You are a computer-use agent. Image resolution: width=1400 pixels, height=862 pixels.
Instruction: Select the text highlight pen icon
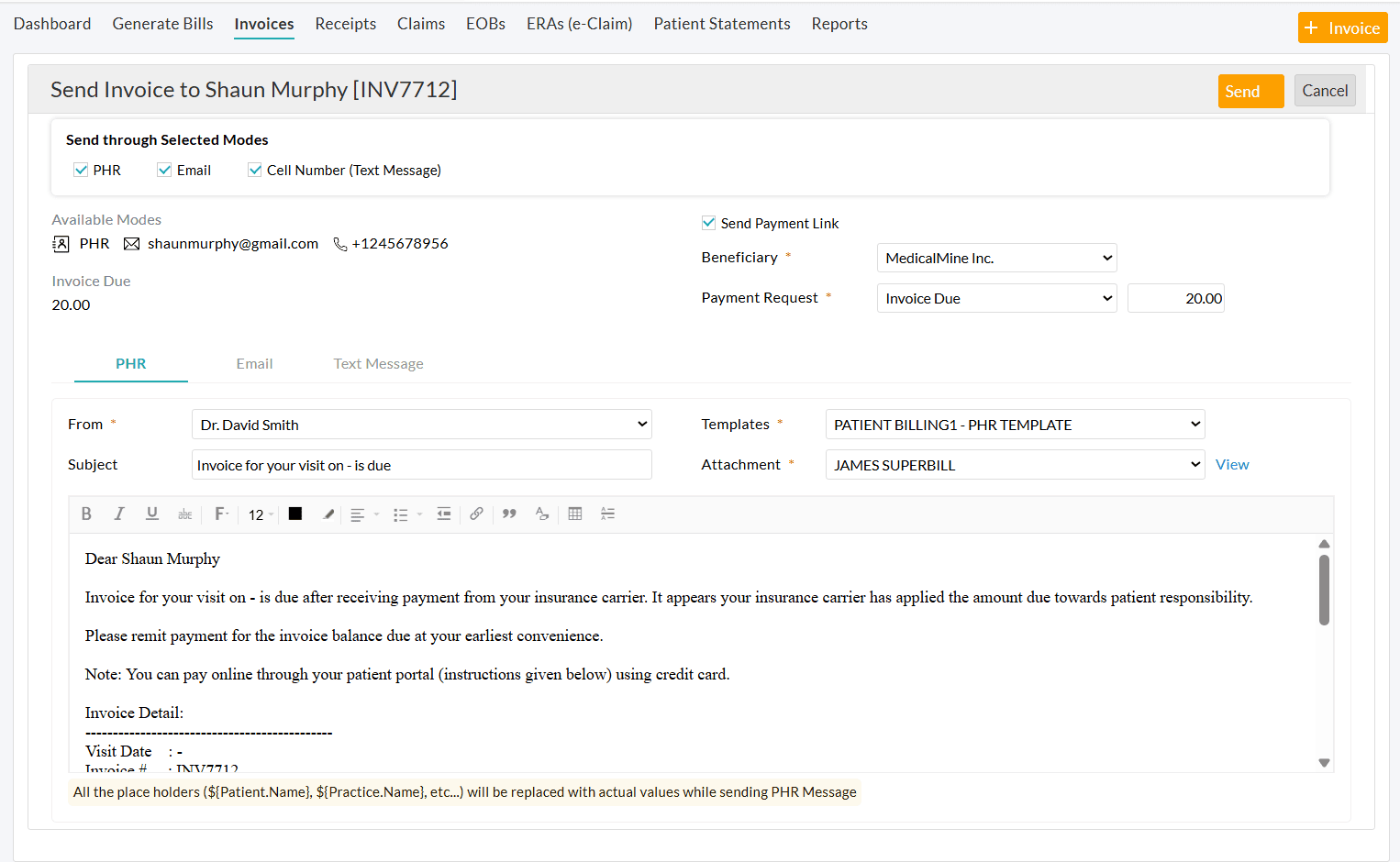328,514
